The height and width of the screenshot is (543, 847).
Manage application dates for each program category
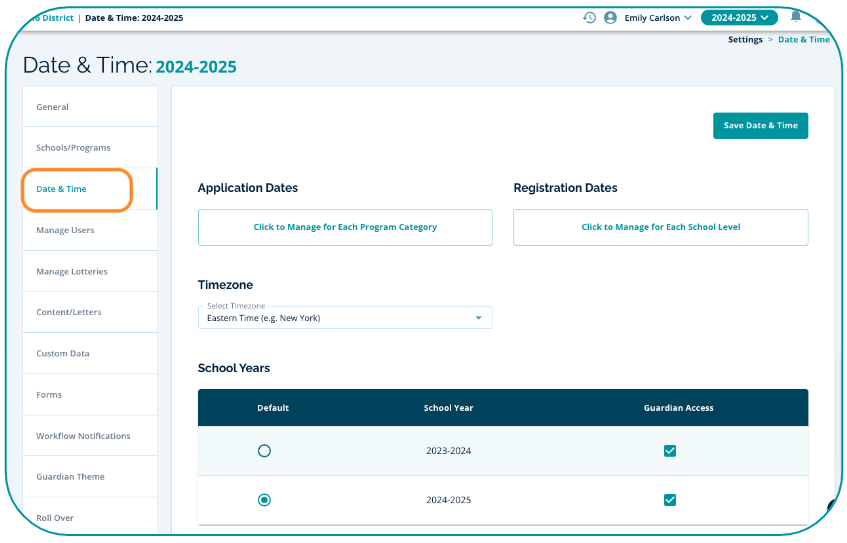[345, 227]
